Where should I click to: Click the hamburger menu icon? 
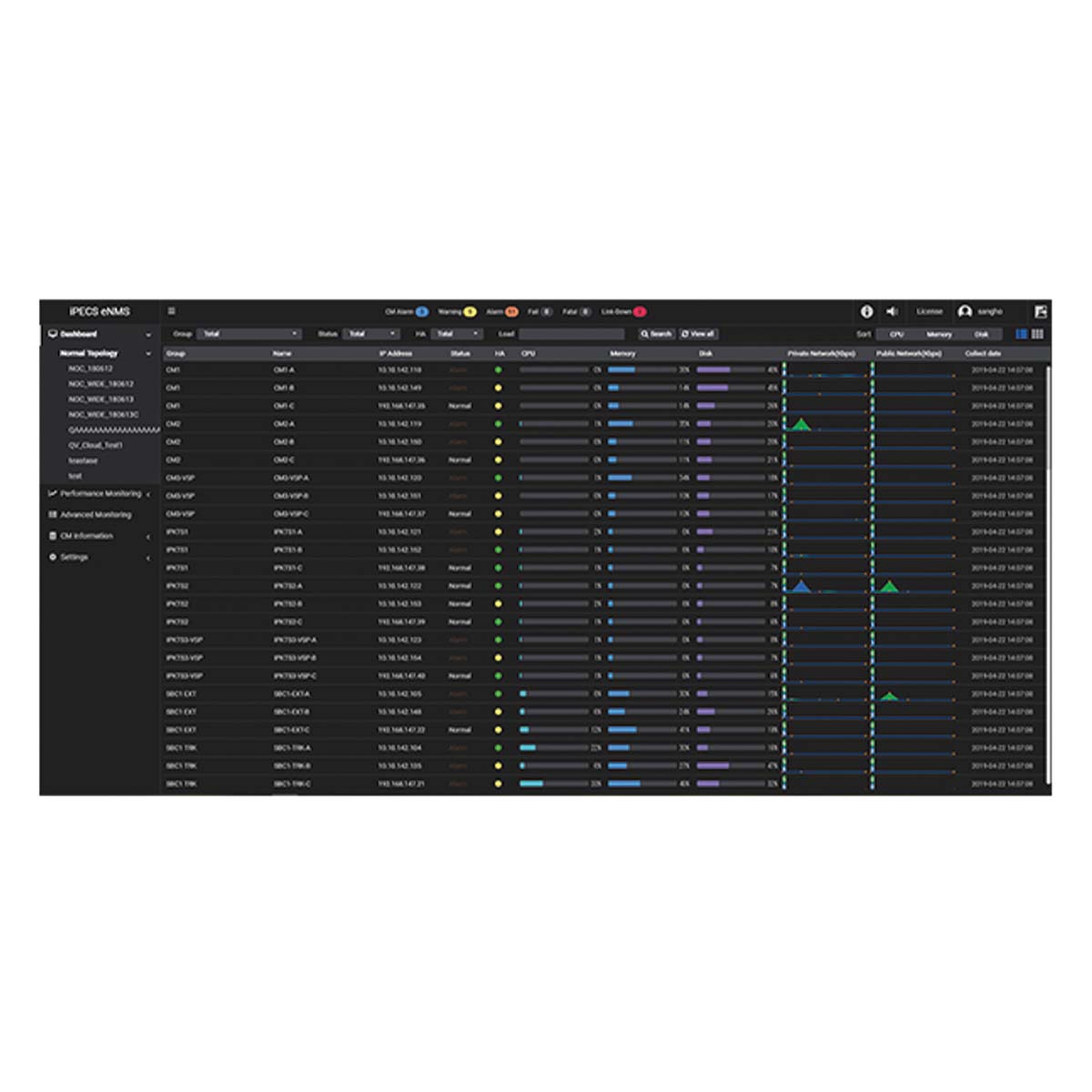coord(171,311)
